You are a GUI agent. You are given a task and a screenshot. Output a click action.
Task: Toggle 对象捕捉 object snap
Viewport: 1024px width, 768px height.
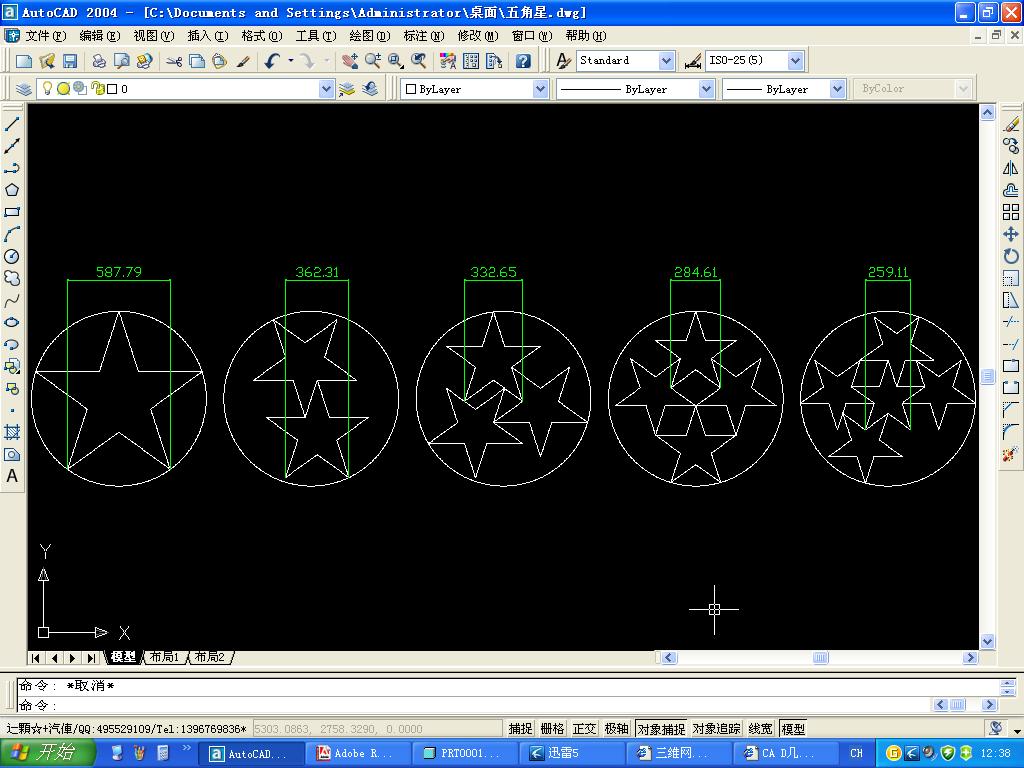[661, 728]
